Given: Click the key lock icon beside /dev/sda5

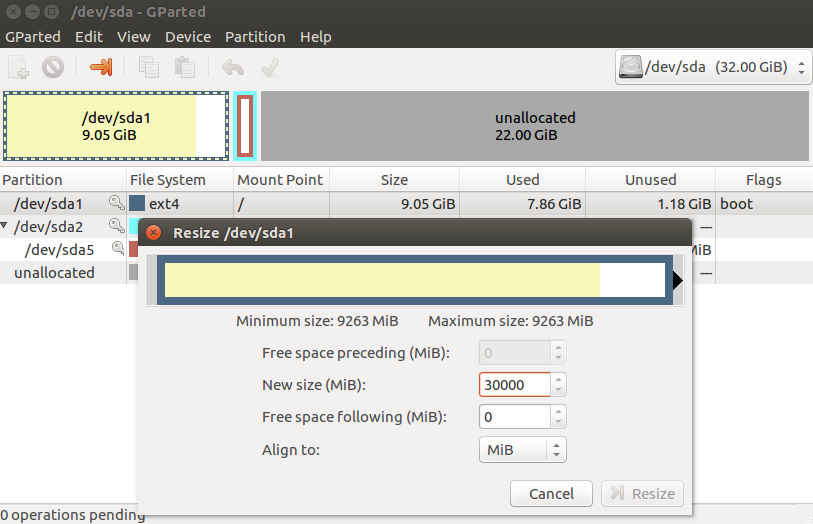Looking at the screenshot, I should (x=118, y=248).
